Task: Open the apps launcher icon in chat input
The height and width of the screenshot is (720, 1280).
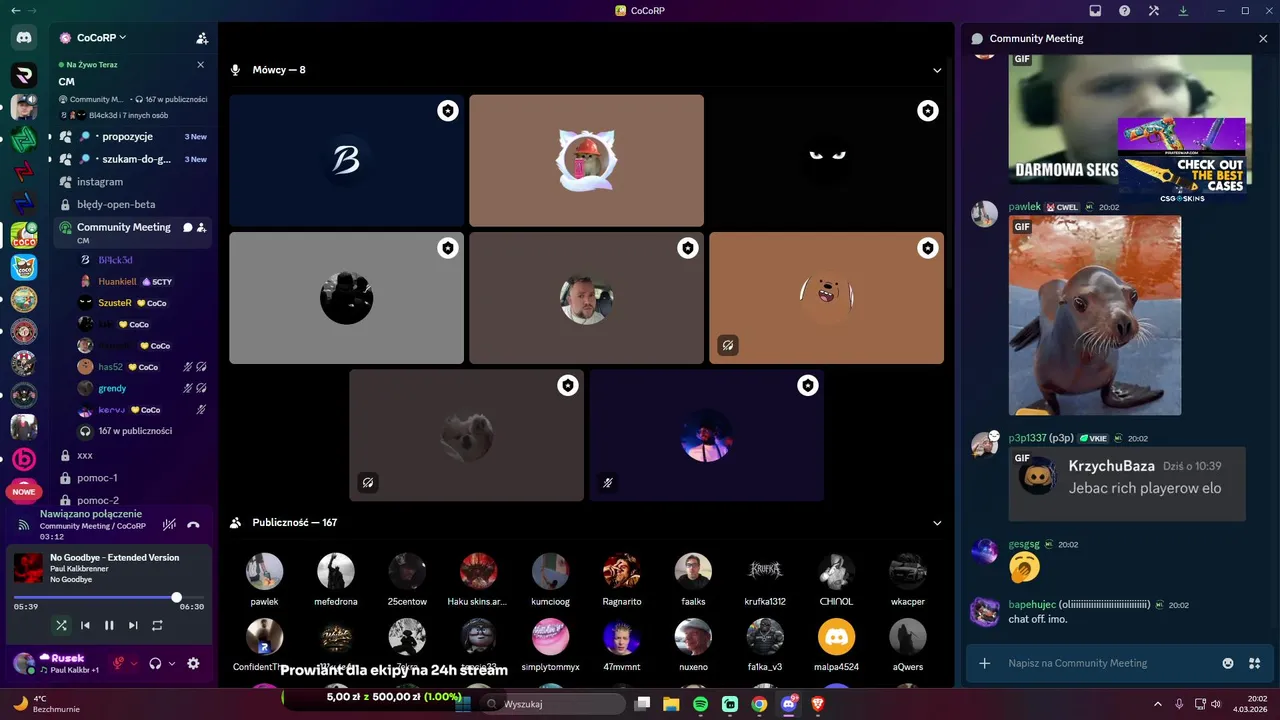Action: 1254,663
